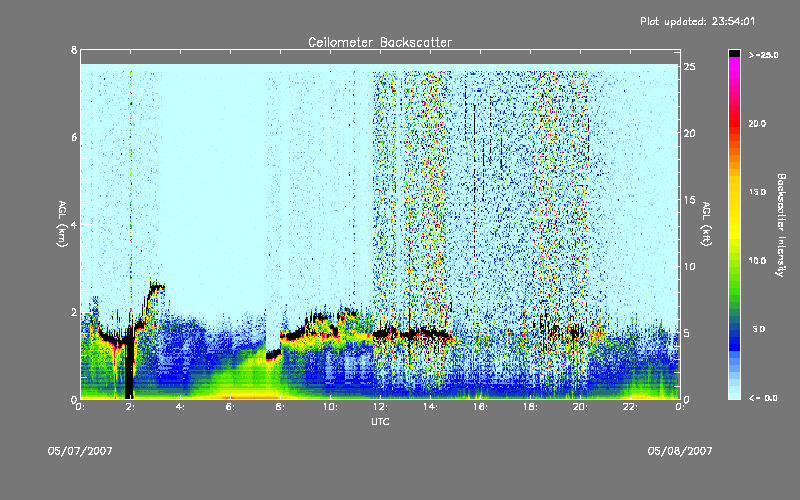Click the "12:" UTC hour tick label
The image size is (800, 500).
pyautogui.click(x=380, y=407)
